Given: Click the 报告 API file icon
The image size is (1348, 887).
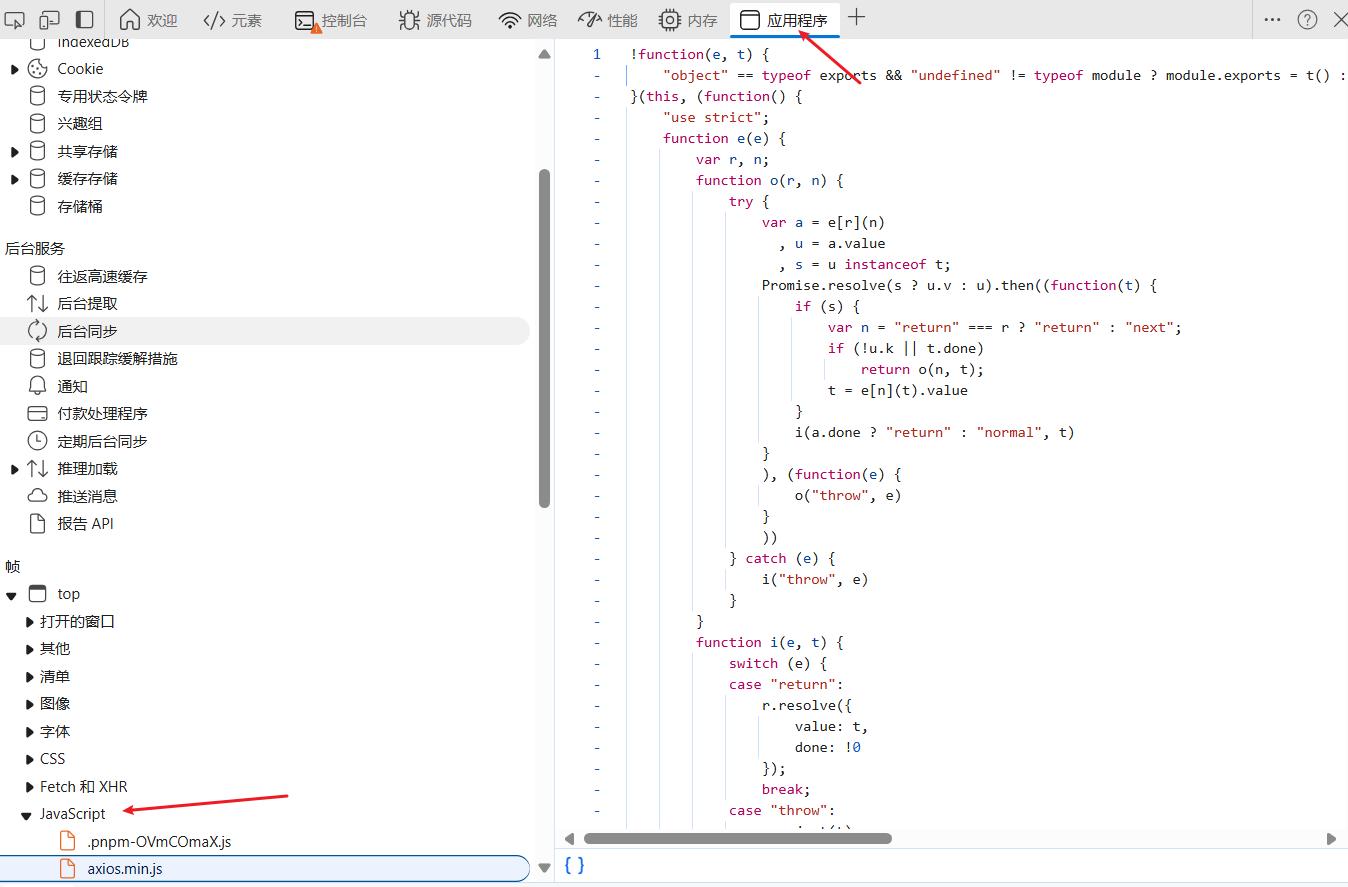Looking at the screenshot, I should click(37, 523).
